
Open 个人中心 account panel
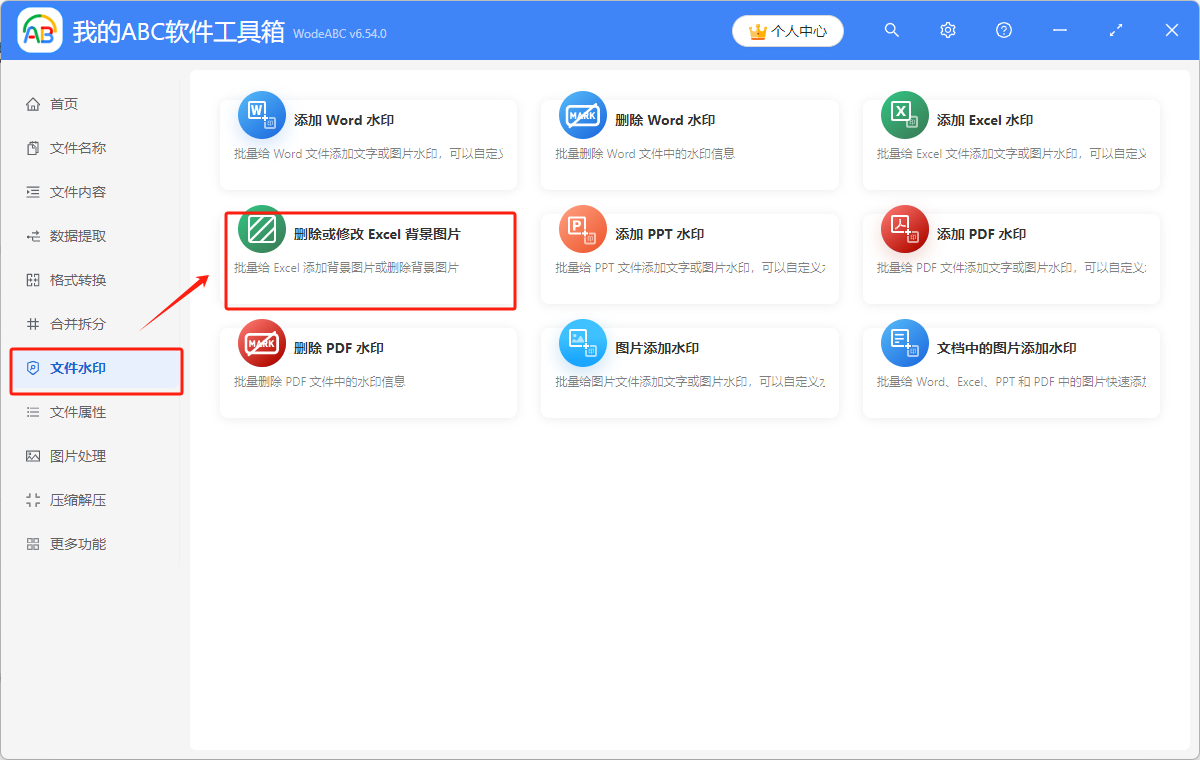pyautogui.click(x=787, y=31)
